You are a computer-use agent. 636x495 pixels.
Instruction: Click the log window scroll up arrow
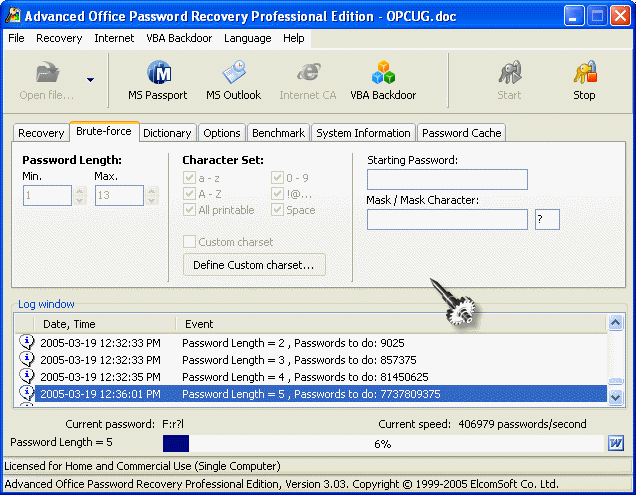point(615,323)
